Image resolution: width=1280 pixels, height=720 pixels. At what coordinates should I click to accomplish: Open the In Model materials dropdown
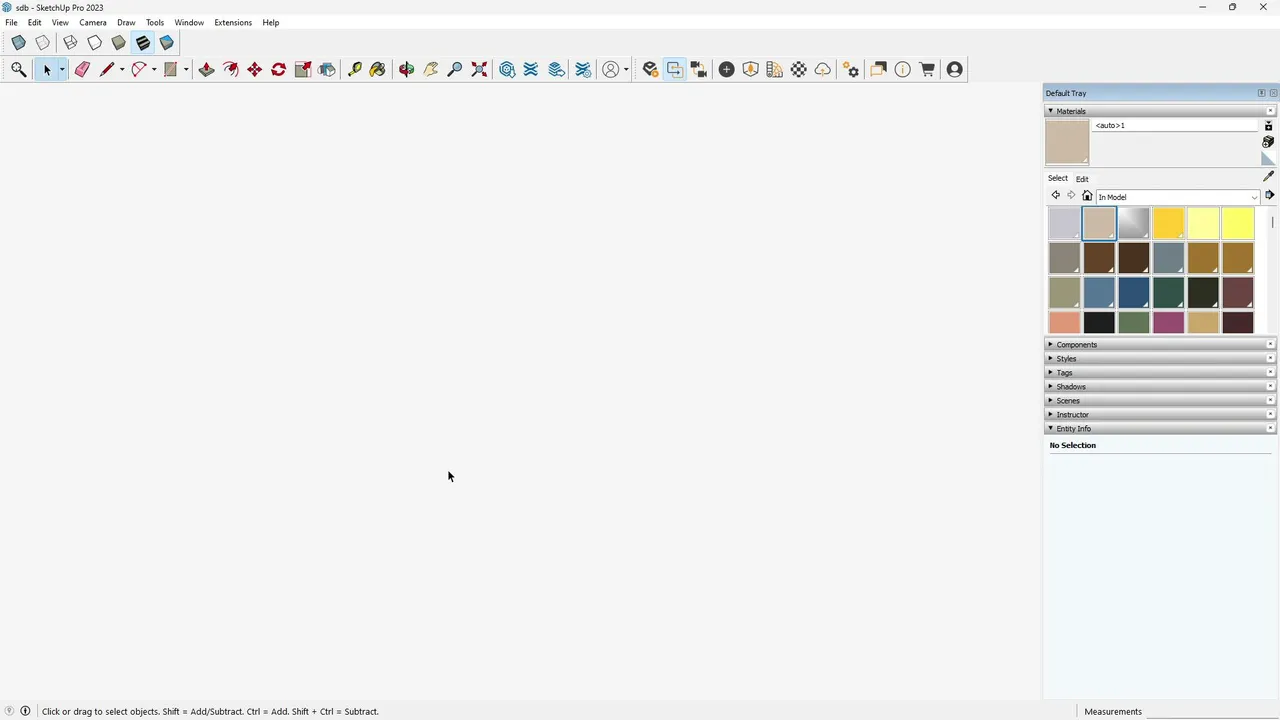click(x=1177, y=197)
